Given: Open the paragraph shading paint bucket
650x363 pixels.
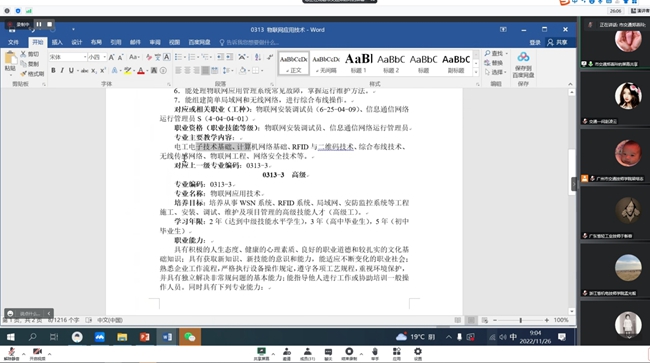Looking at the screenshot, I should (x=243, y=71).
